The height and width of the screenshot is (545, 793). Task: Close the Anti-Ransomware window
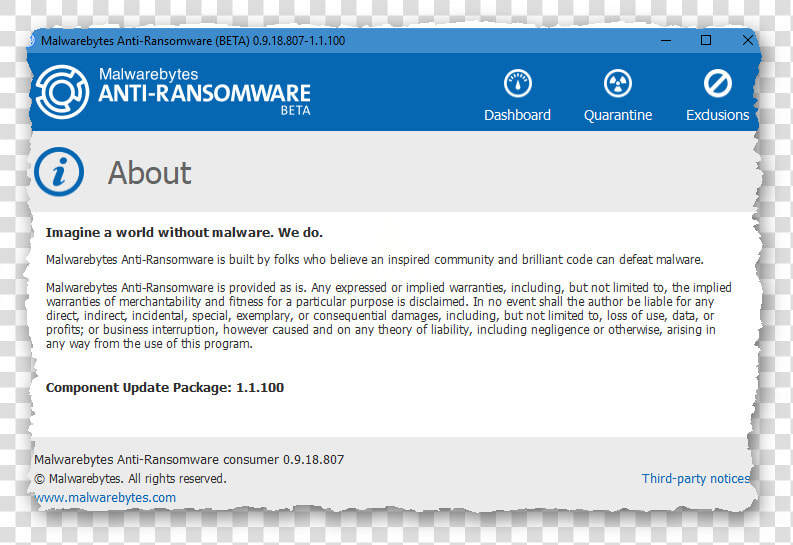tap(747, 40)
